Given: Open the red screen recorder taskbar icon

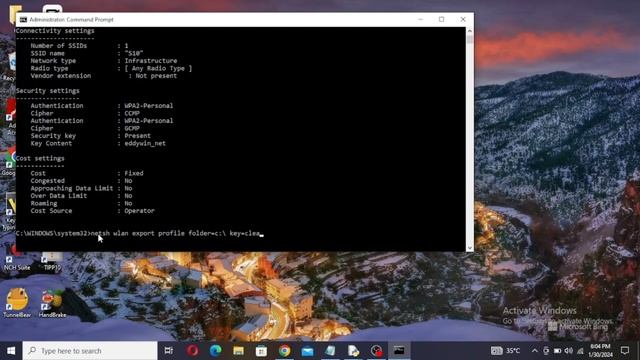Looking at the screenshot, I should [376, 351].
